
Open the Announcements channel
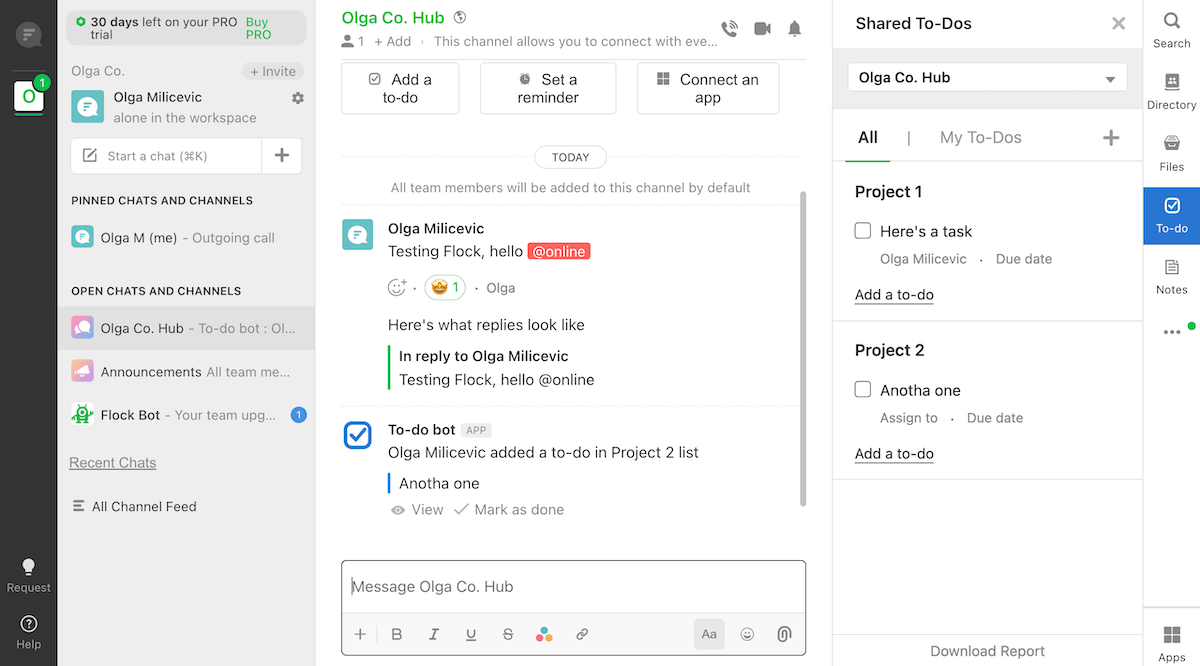186,372
